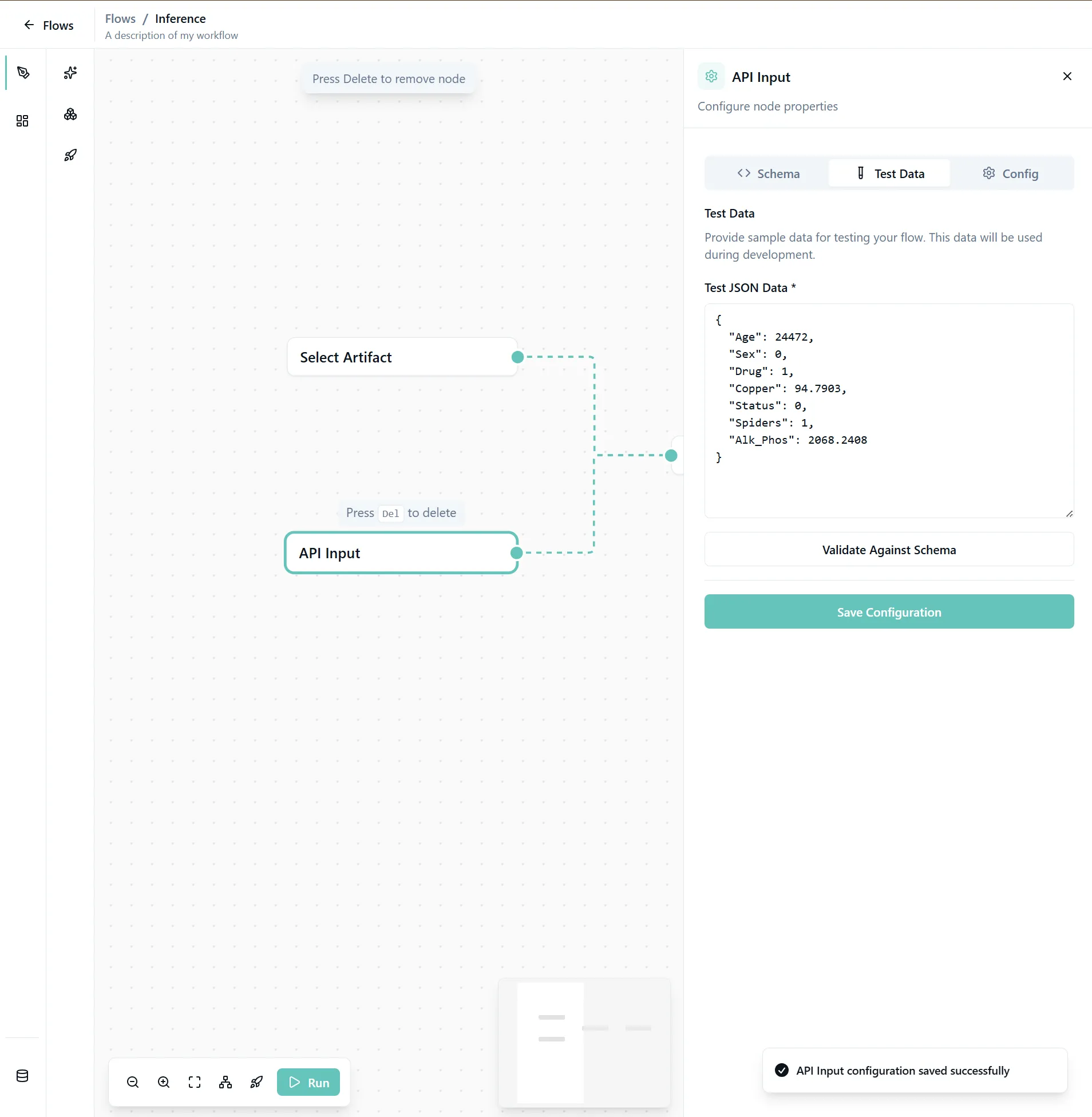Viewport: 1092px width, 1117px height.
Task: Select the Test Data tab
Action: coord(889,174)
